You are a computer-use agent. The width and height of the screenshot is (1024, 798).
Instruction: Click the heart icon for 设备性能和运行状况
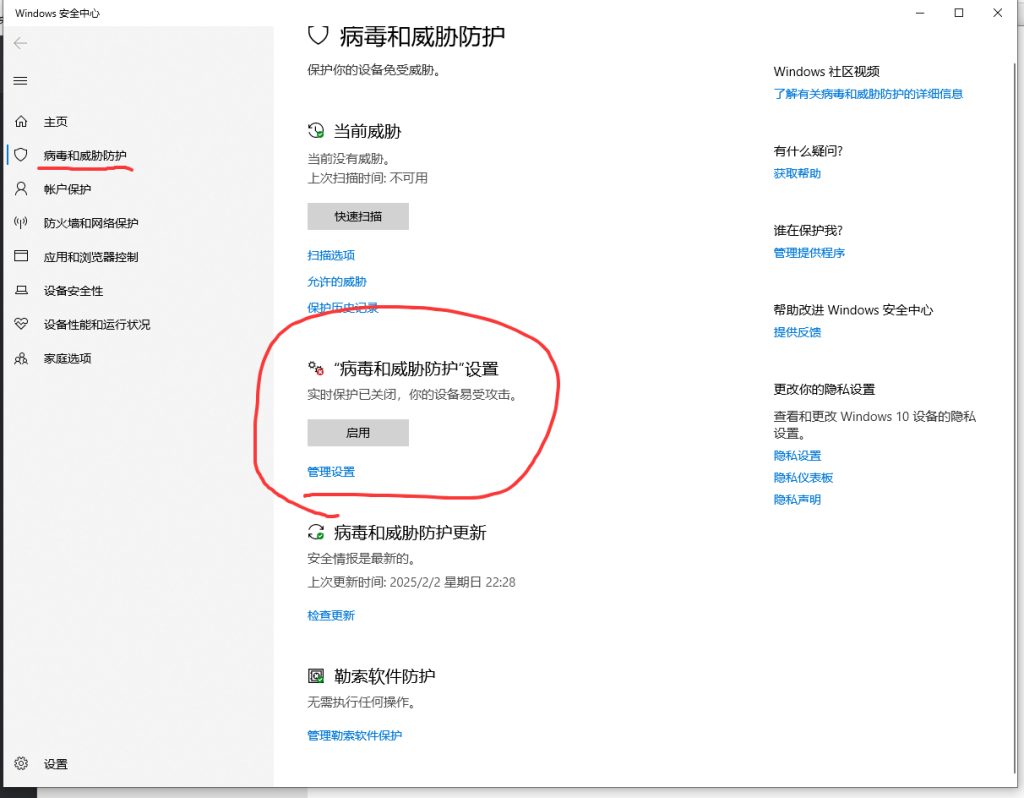click(x=21, y=324)
